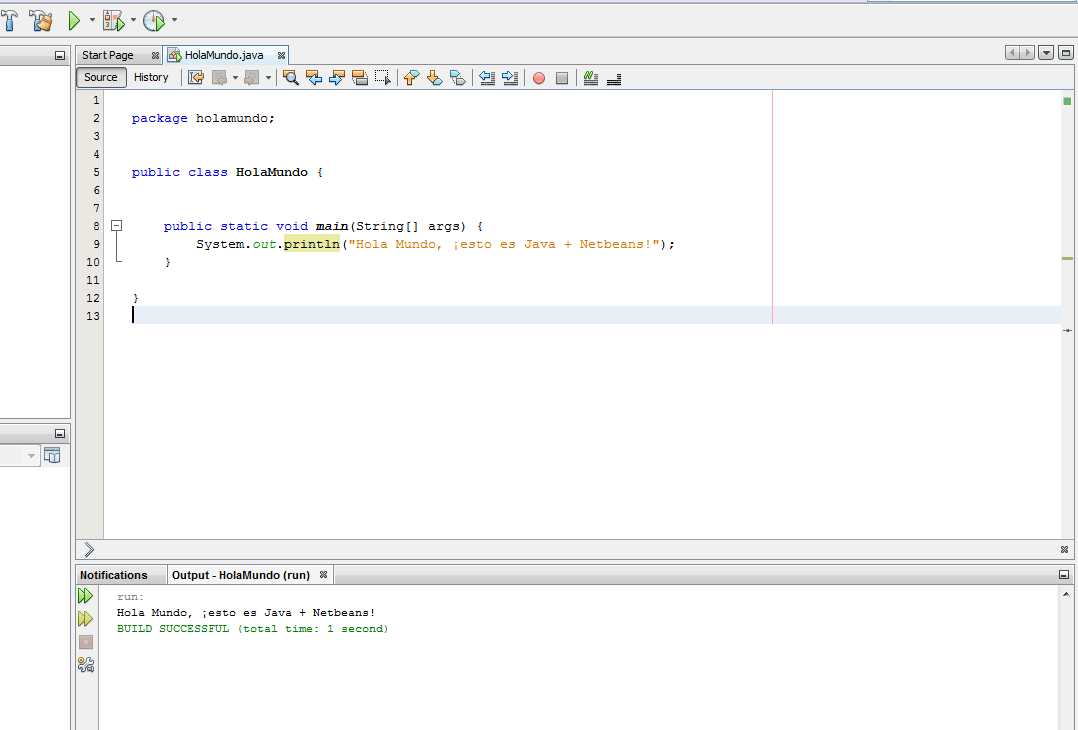This screenshot has height=730, width=1078.
Task: Switch to the Start Page tab
Action: tap(108, 55)
